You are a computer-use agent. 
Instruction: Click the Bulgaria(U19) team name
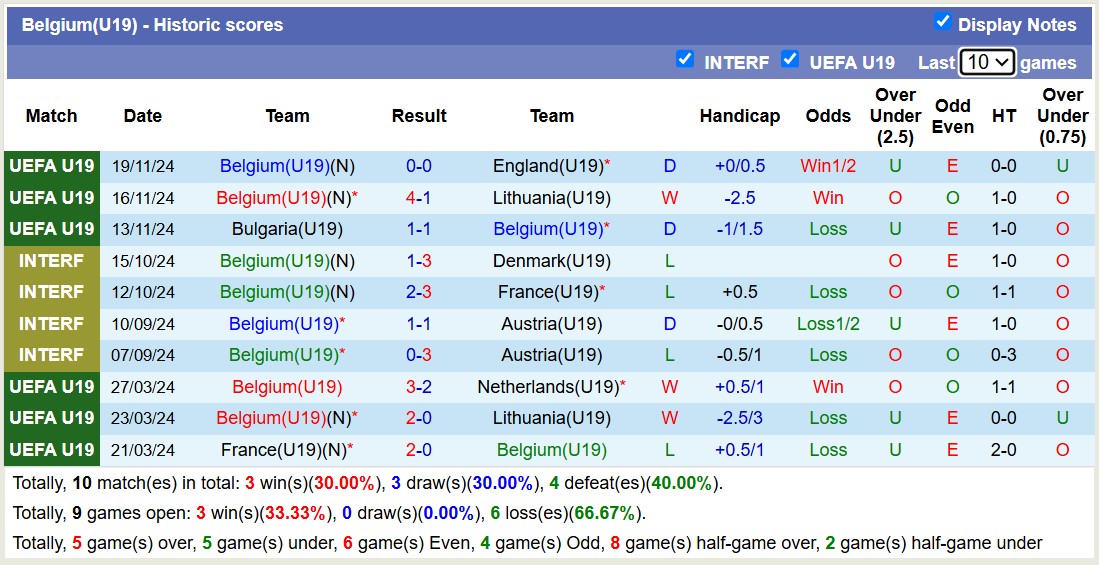pos(287,229)
